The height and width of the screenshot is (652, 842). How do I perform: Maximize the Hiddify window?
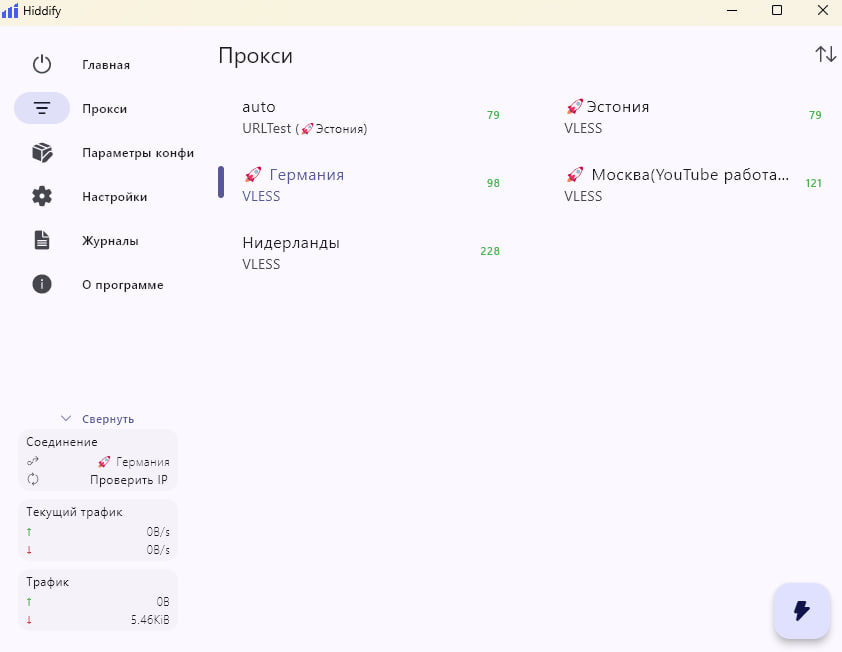tap(776, 10)
